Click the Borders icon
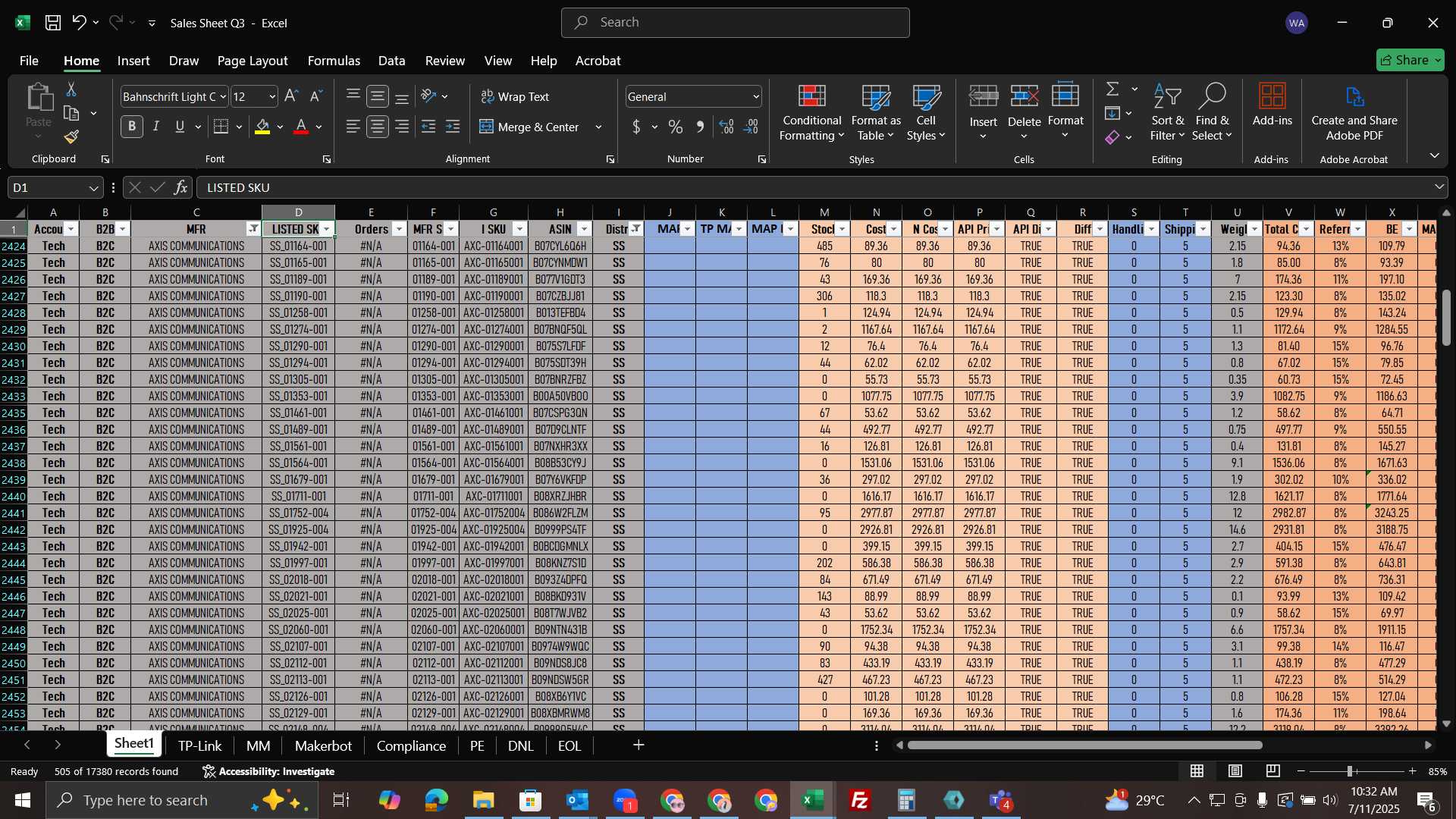Image resolution: width=1456 pixels, height=819 pixels. coord(221,127)
